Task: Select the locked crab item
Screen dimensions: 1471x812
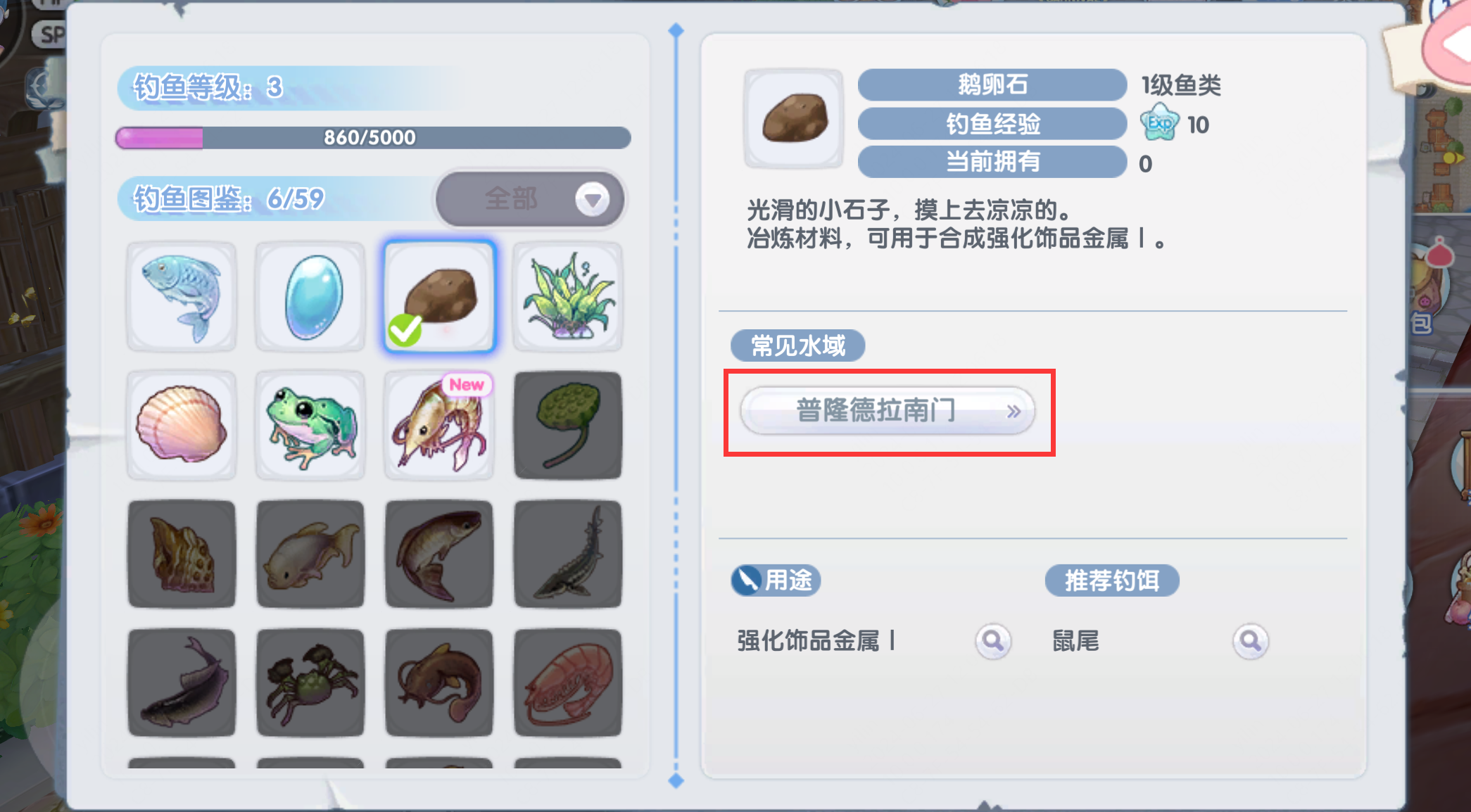Action: pos(310,683)
